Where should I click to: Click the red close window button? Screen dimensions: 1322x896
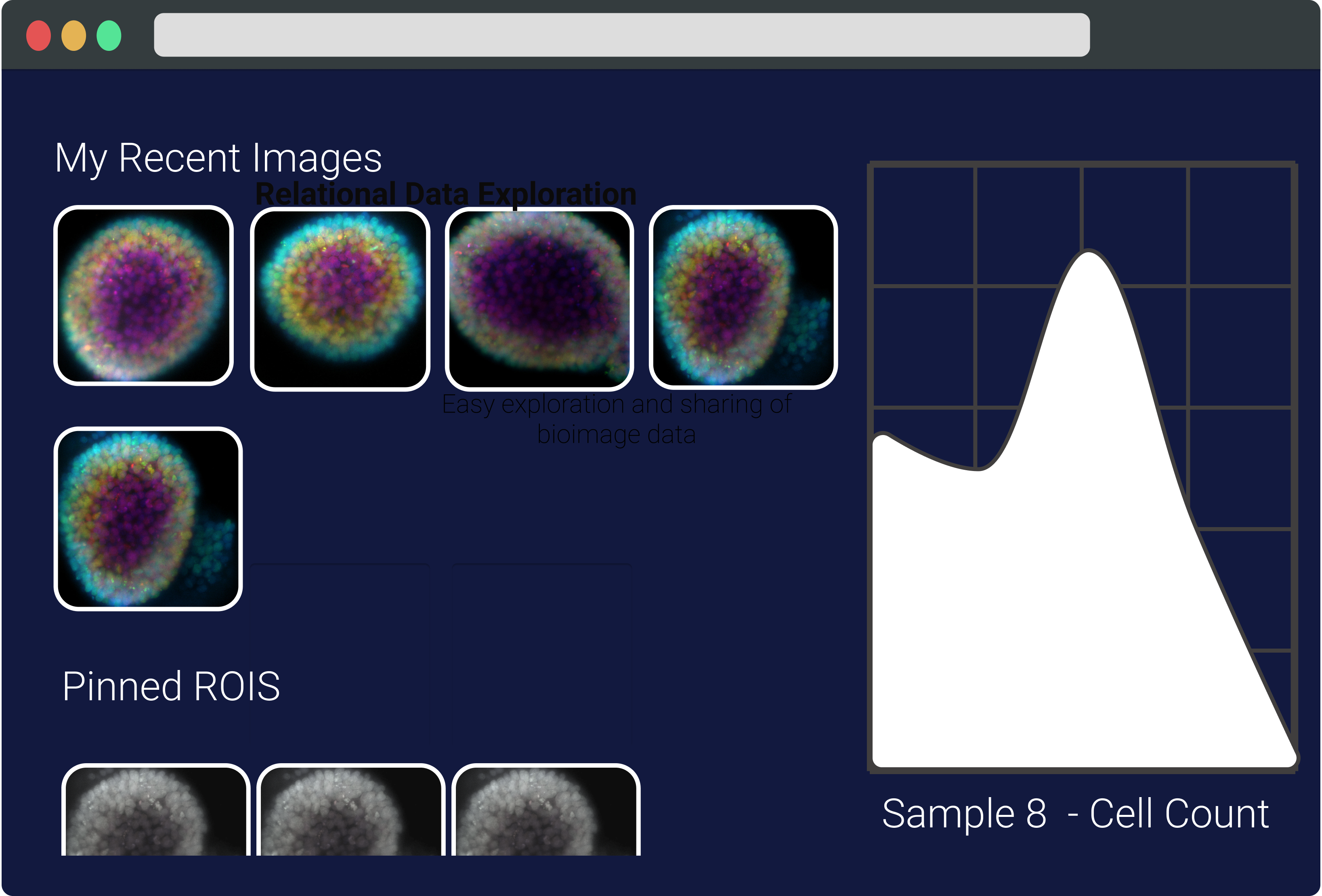(x=39, y=36)
